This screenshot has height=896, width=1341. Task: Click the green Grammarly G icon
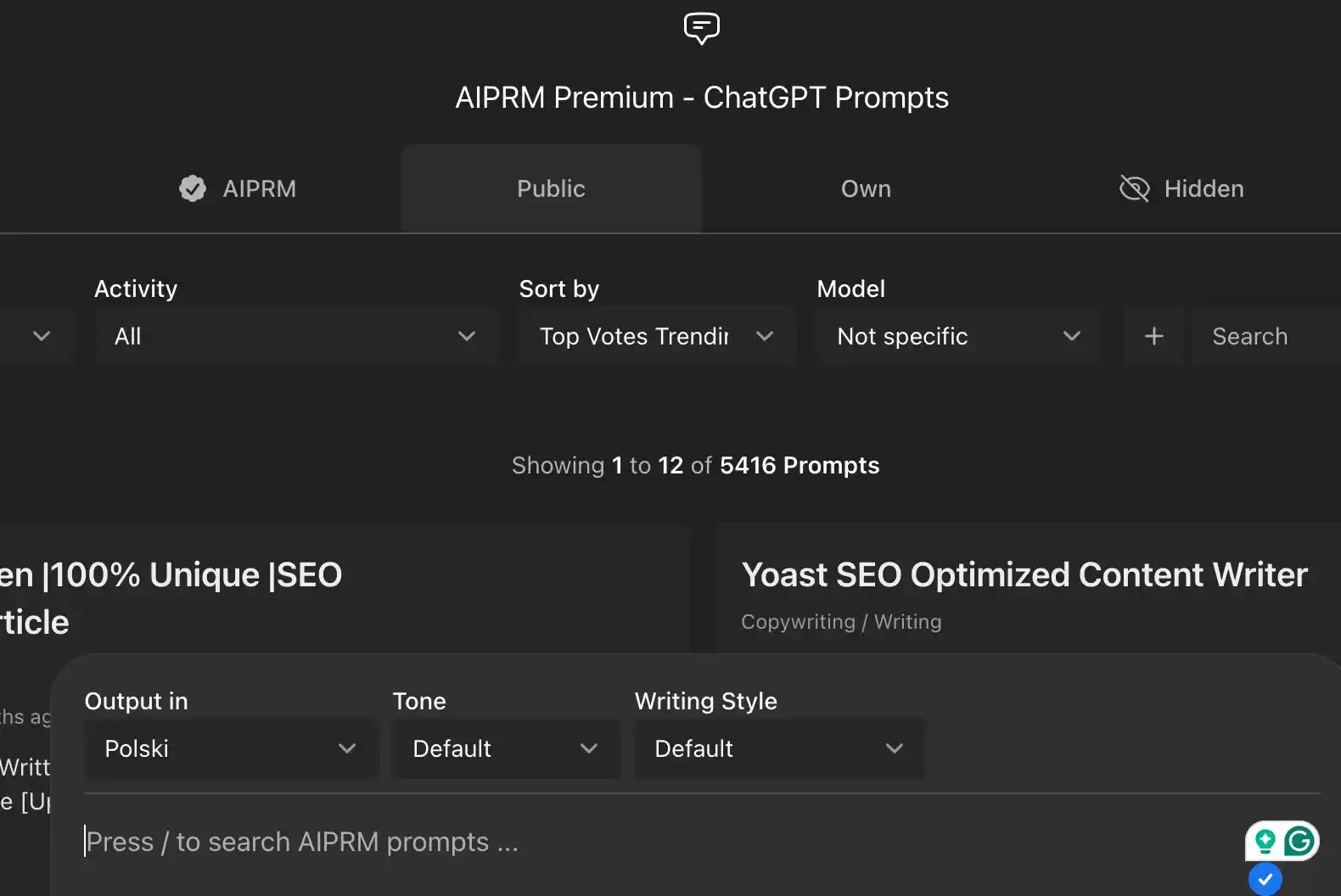click(1299, 841)
